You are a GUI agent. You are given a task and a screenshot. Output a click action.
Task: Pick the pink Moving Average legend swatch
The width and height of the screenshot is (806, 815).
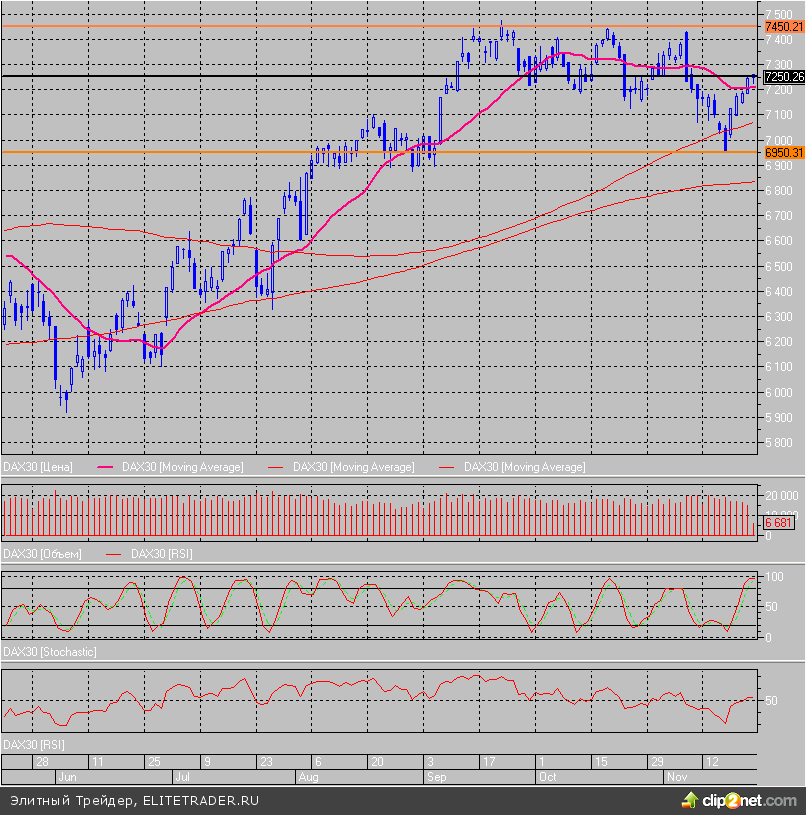[x=106, y=467]
